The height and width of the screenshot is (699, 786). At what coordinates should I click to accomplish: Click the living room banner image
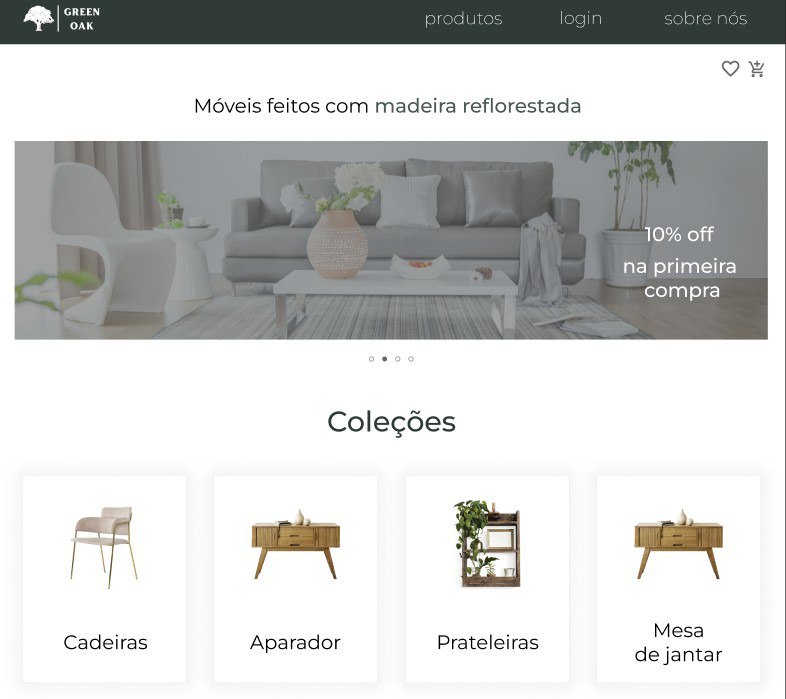[x=391, y=240]
